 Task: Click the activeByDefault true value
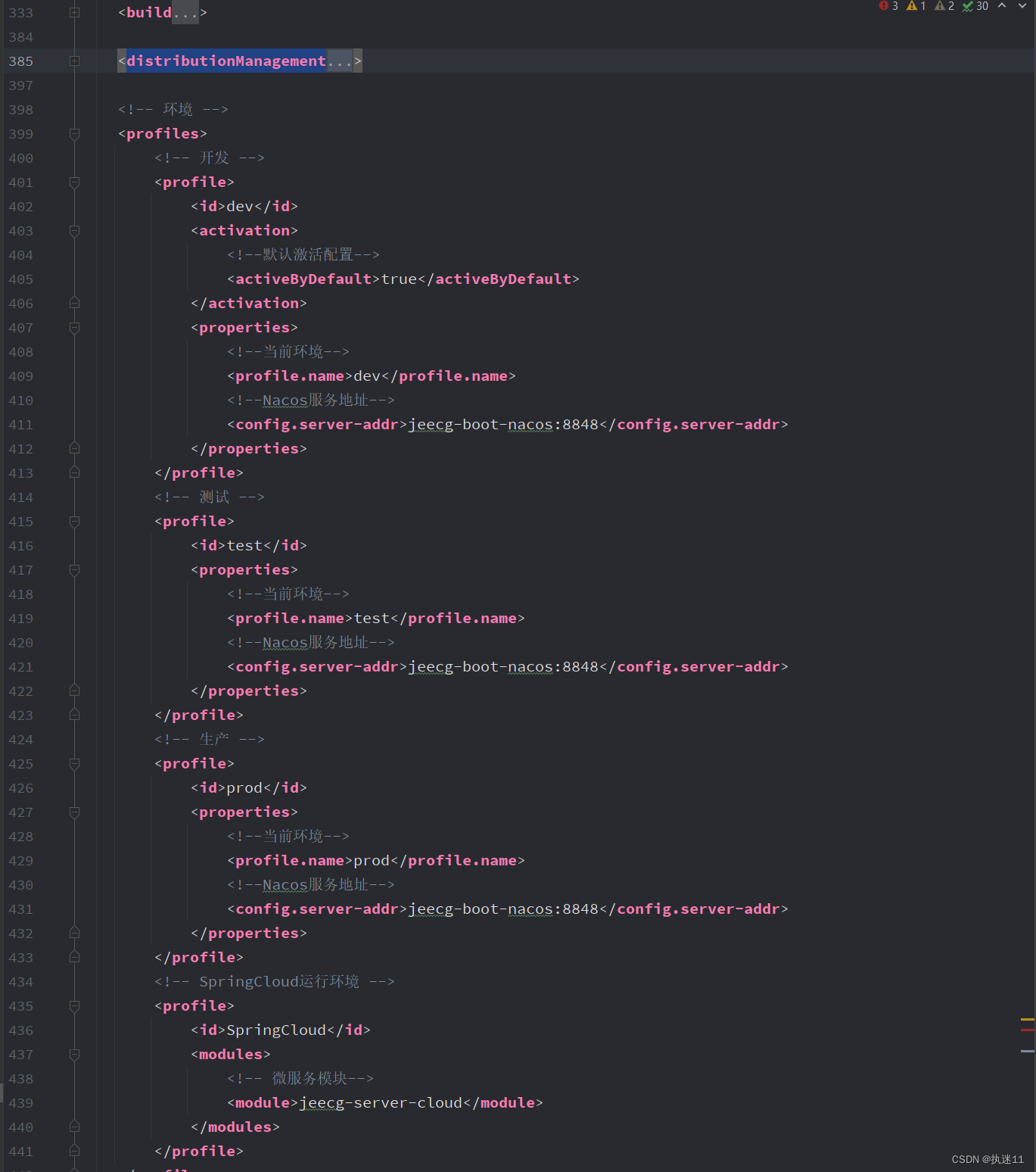(x=399, y=279)
